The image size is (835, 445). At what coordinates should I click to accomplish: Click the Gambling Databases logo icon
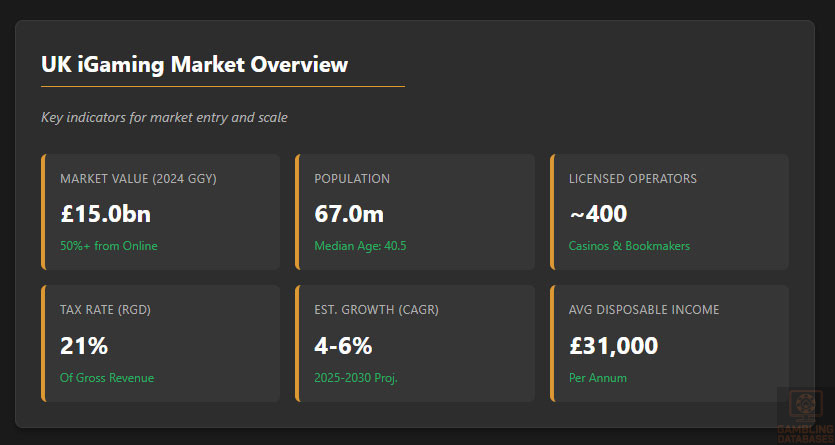(805, 406)
